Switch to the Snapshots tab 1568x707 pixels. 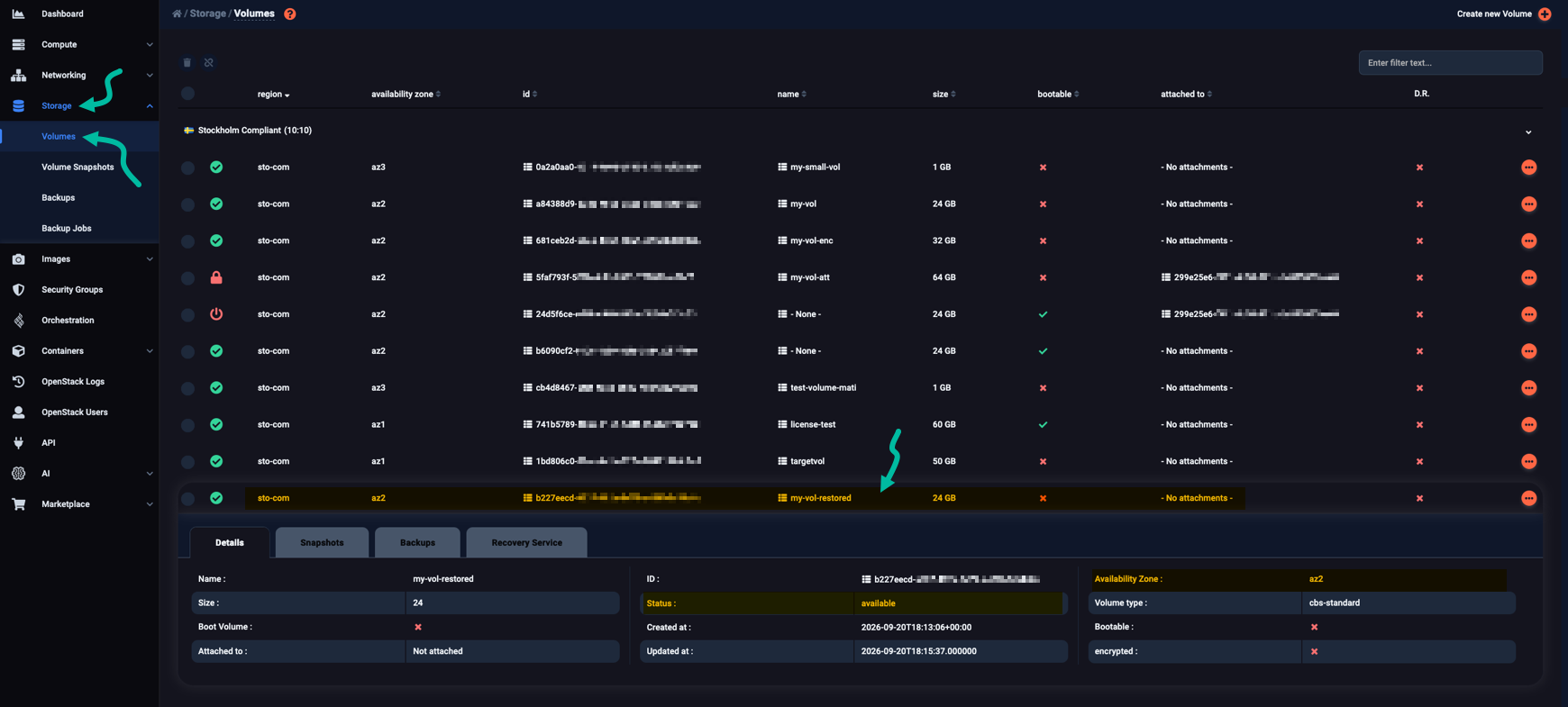(x=322, y=542)
